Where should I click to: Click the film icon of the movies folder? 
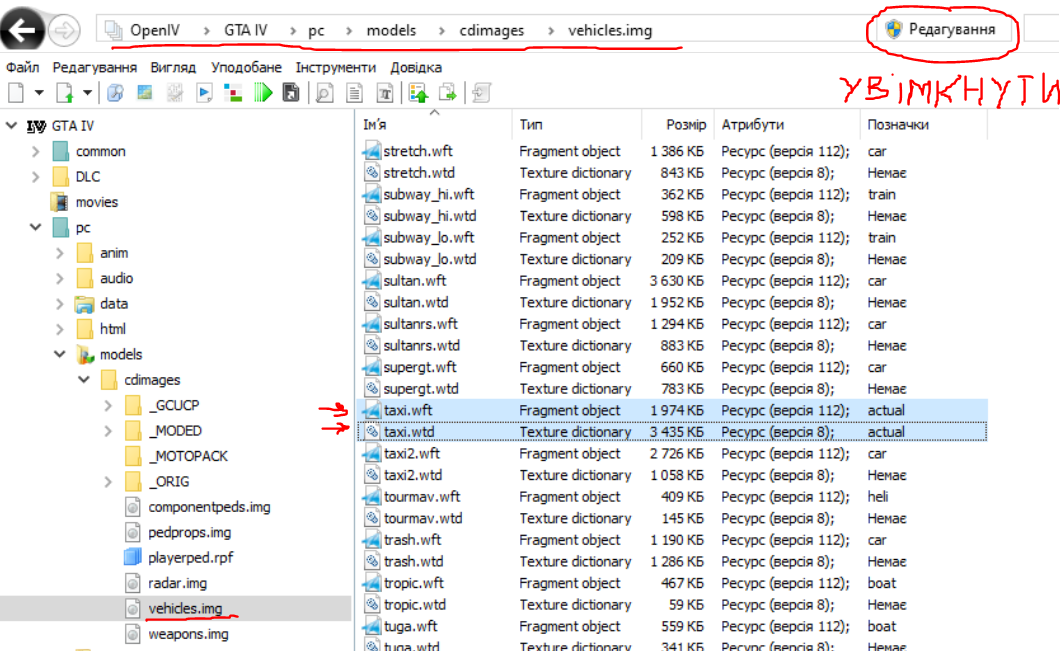tap(60, 202)
